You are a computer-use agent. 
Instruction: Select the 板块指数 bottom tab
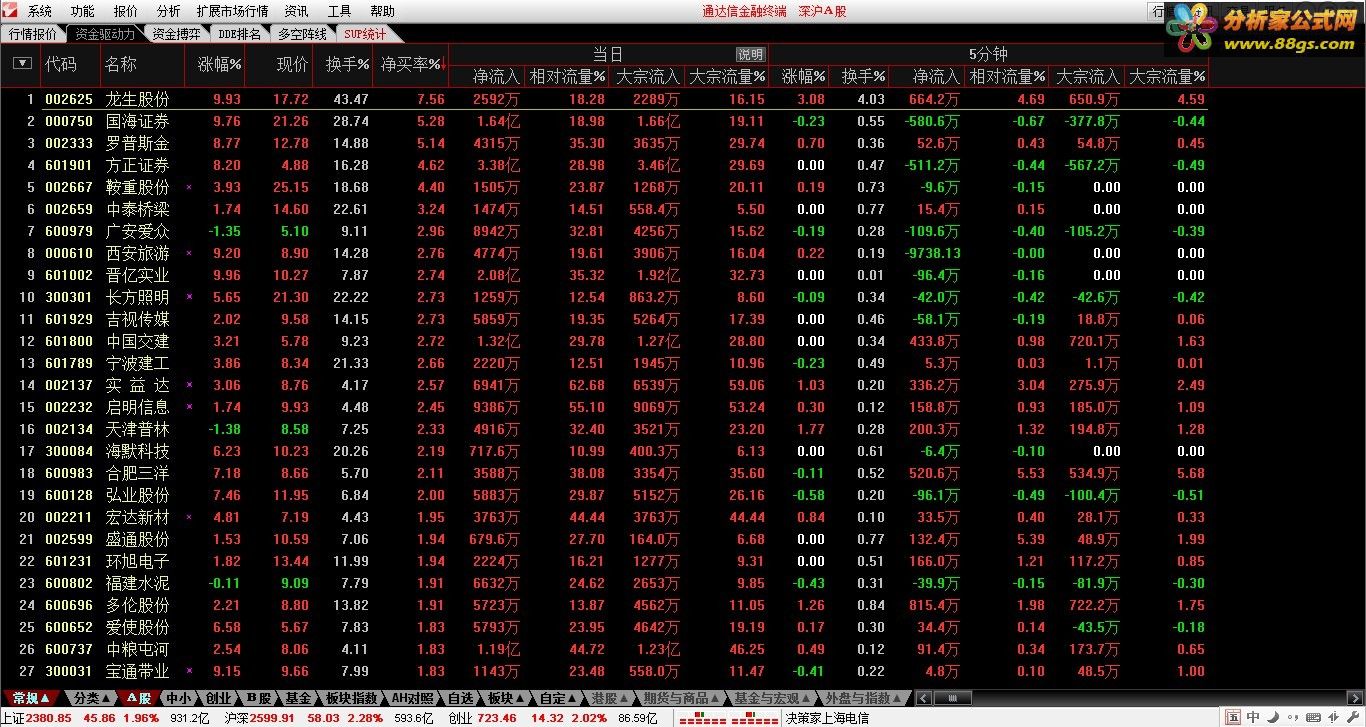[352, 698]
